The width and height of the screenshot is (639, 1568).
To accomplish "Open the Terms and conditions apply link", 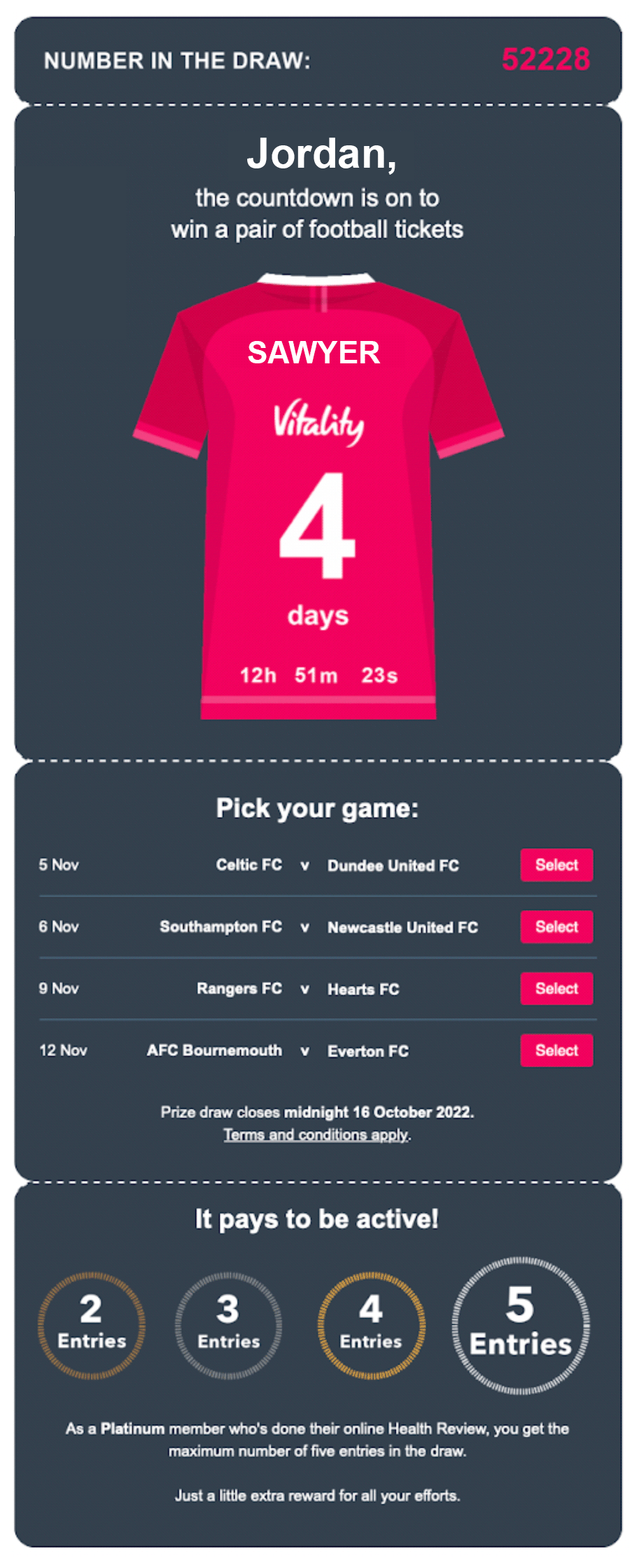I will [x=316, y=1135].
